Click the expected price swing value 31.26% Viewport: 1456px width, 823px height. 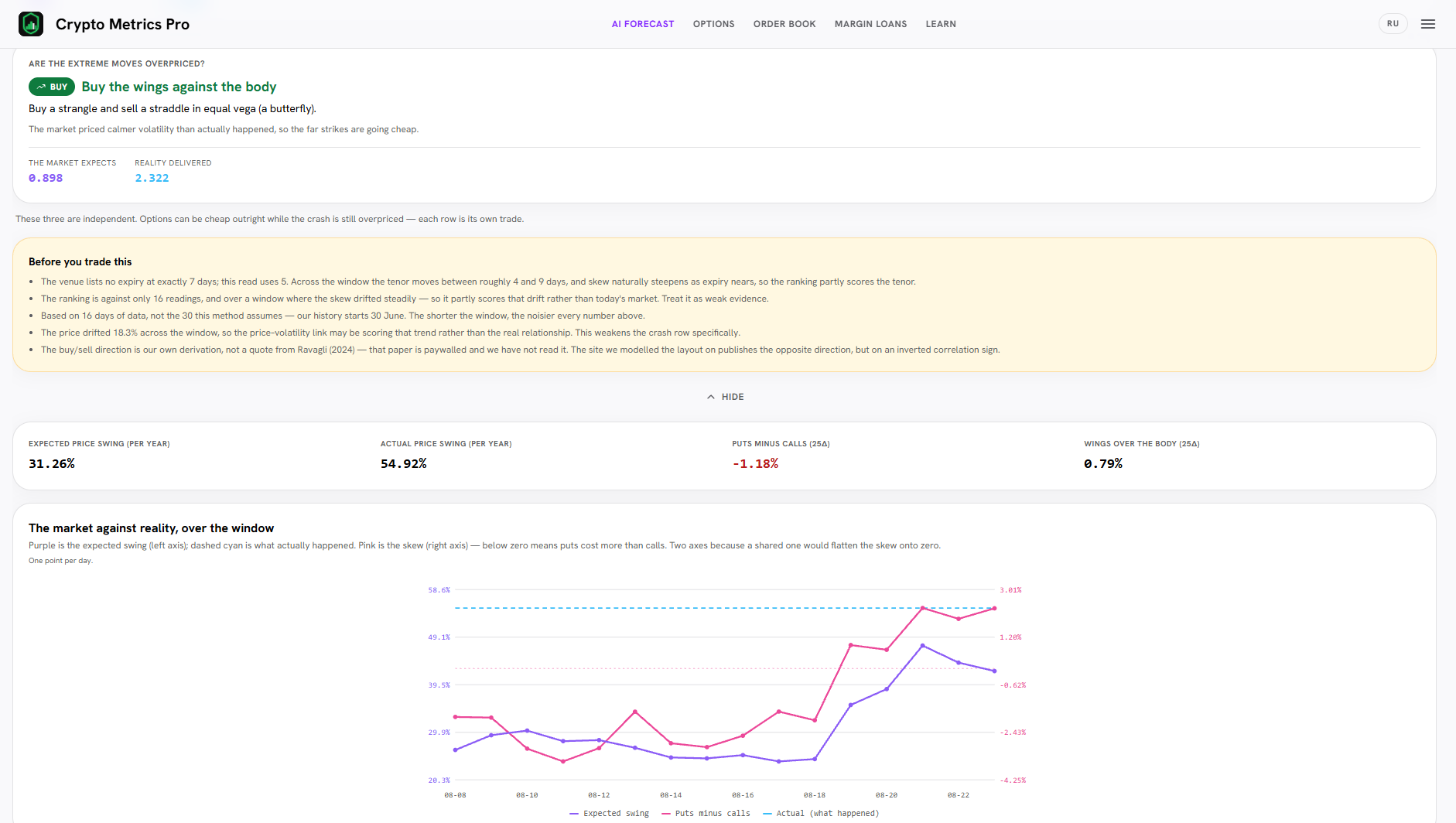click(x=52, y=463)
